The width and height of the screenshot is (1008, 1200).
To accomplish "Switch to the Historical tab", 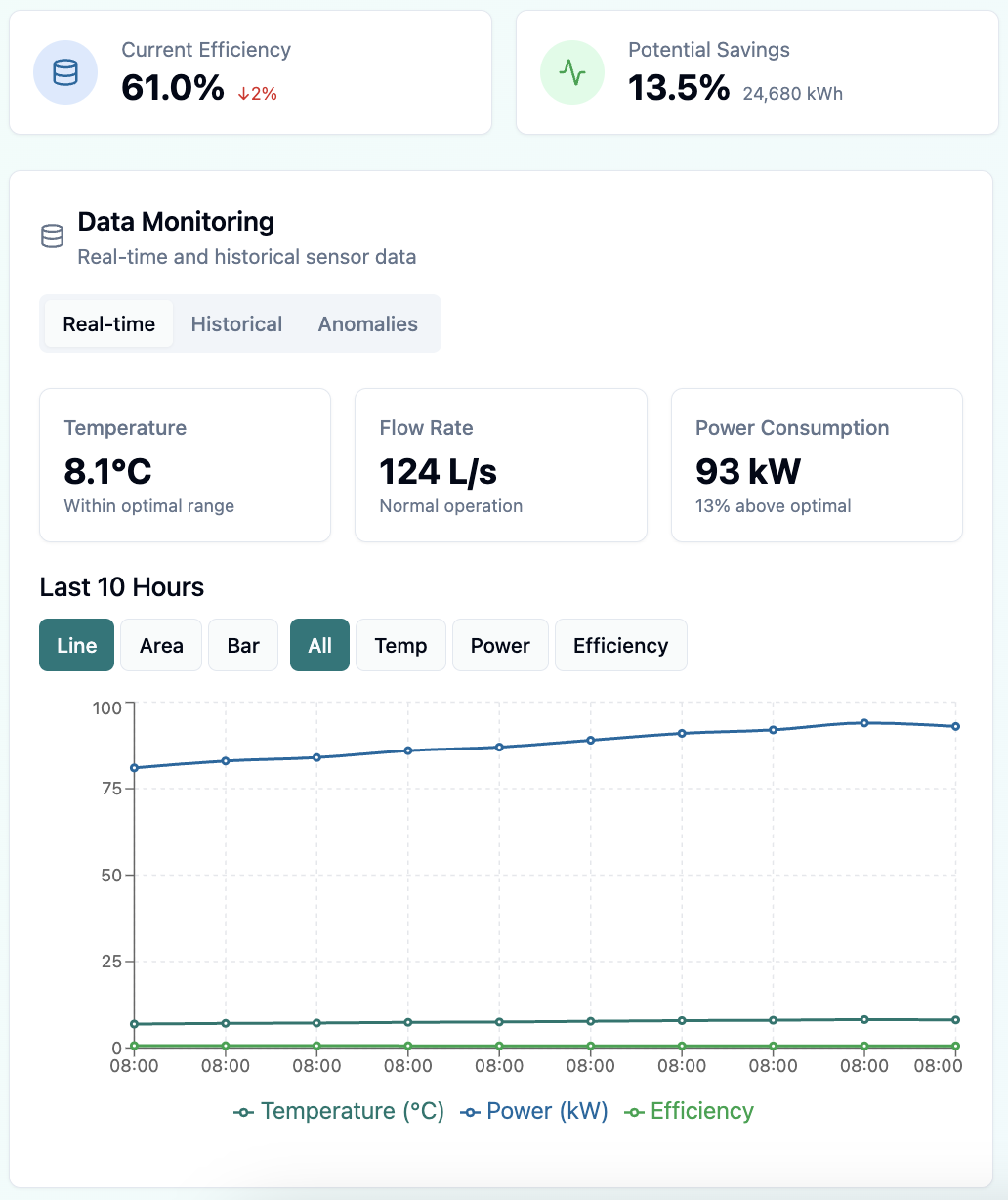I will [x=235, y=323].
